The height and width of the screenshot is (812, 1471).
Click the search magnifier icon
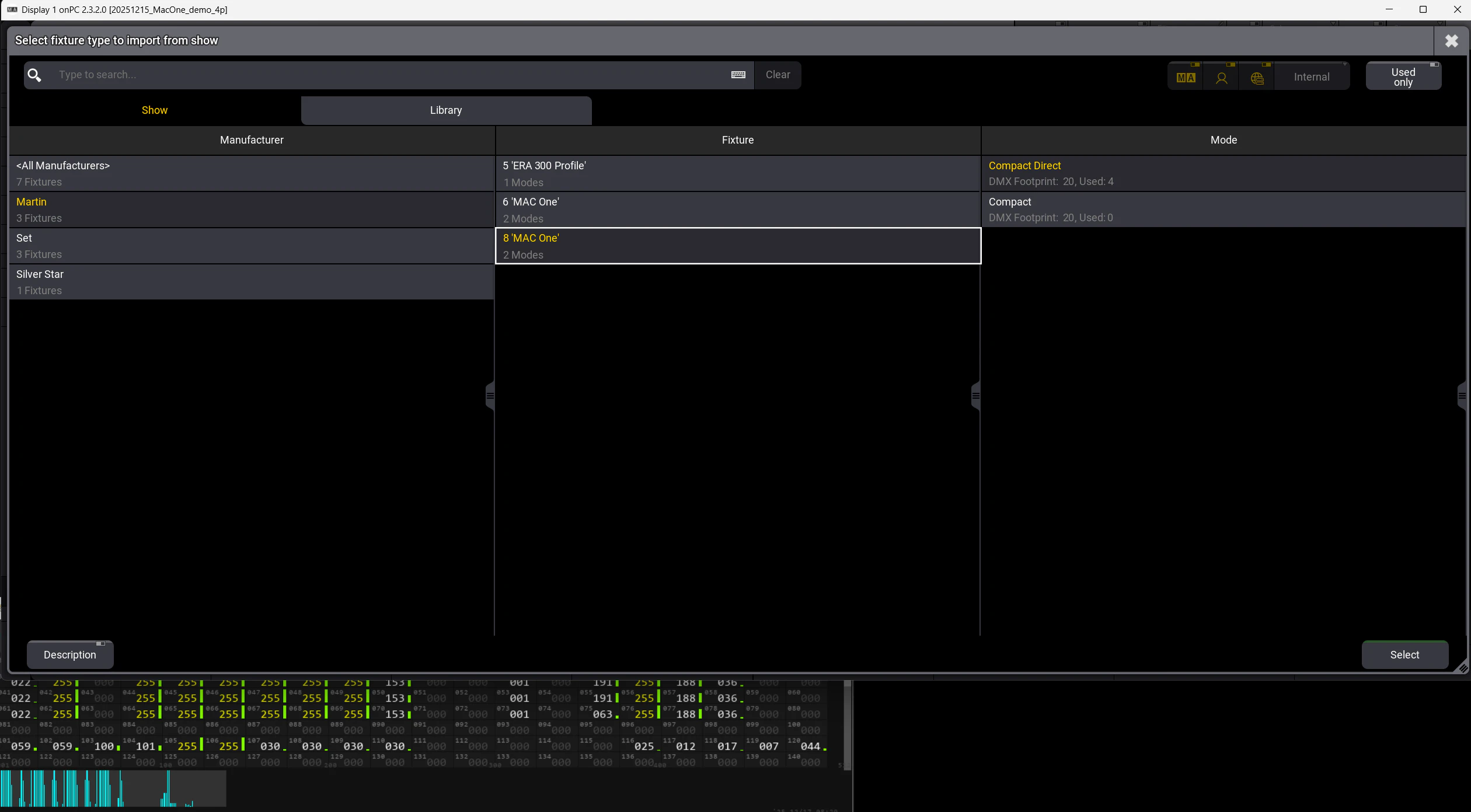tap(34, 75)
